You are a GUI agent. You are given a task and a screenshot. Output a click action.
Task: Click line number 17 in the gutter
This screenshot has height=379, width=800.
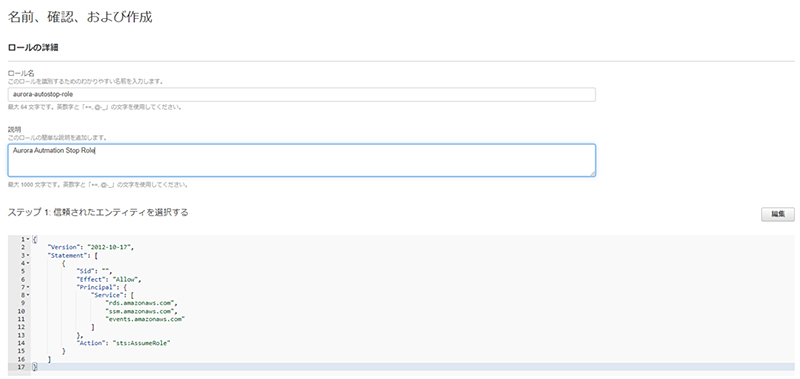(20, 367)
